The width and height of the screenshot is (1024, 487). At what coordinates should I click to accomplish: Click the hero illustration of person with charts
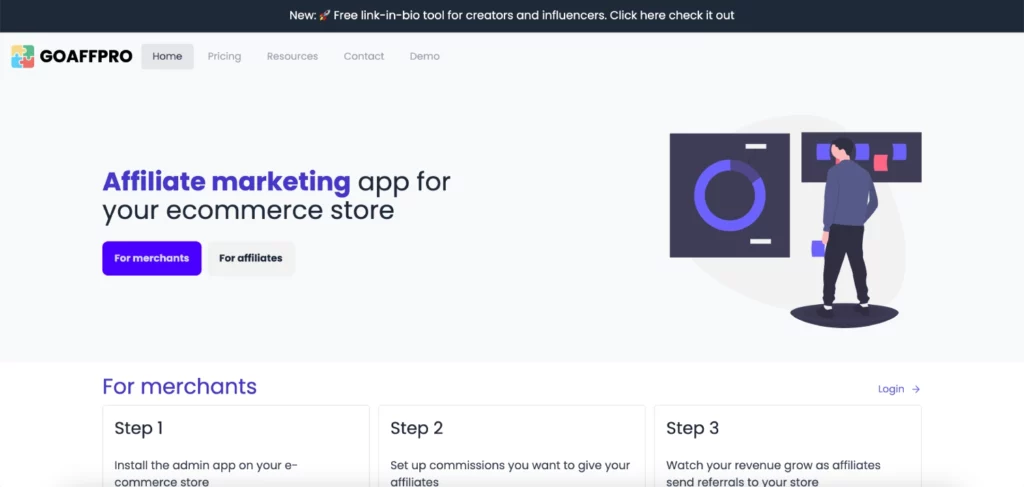pyautogui.click(x=795, y=222)
